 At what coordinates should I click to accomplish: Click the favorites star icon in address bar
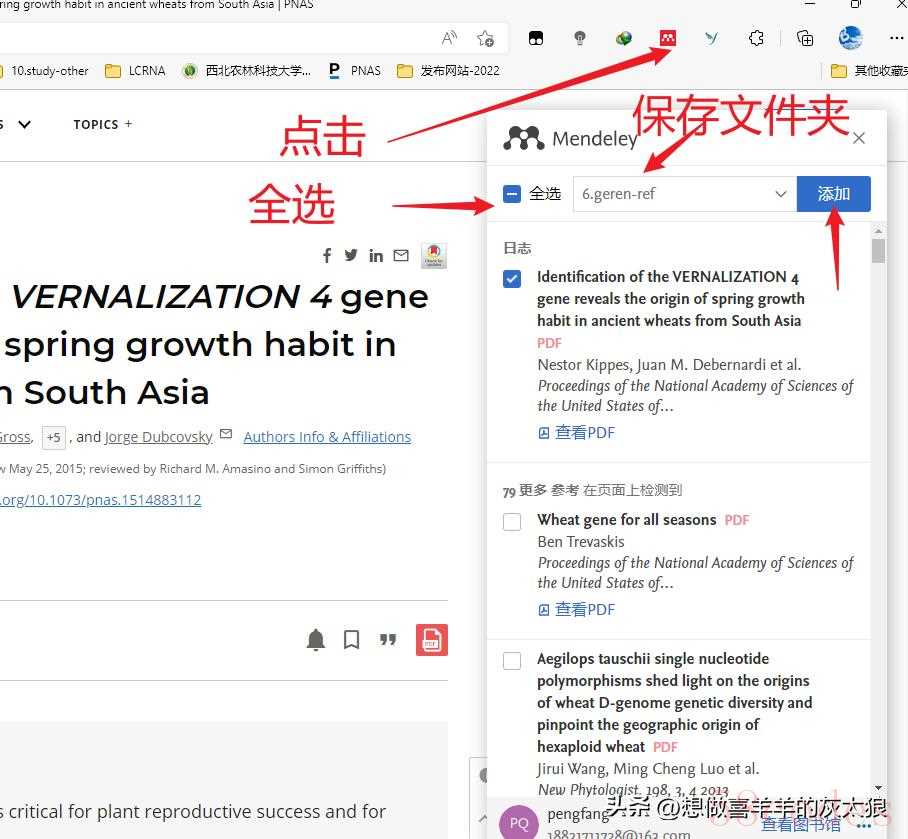pos(486,38)
